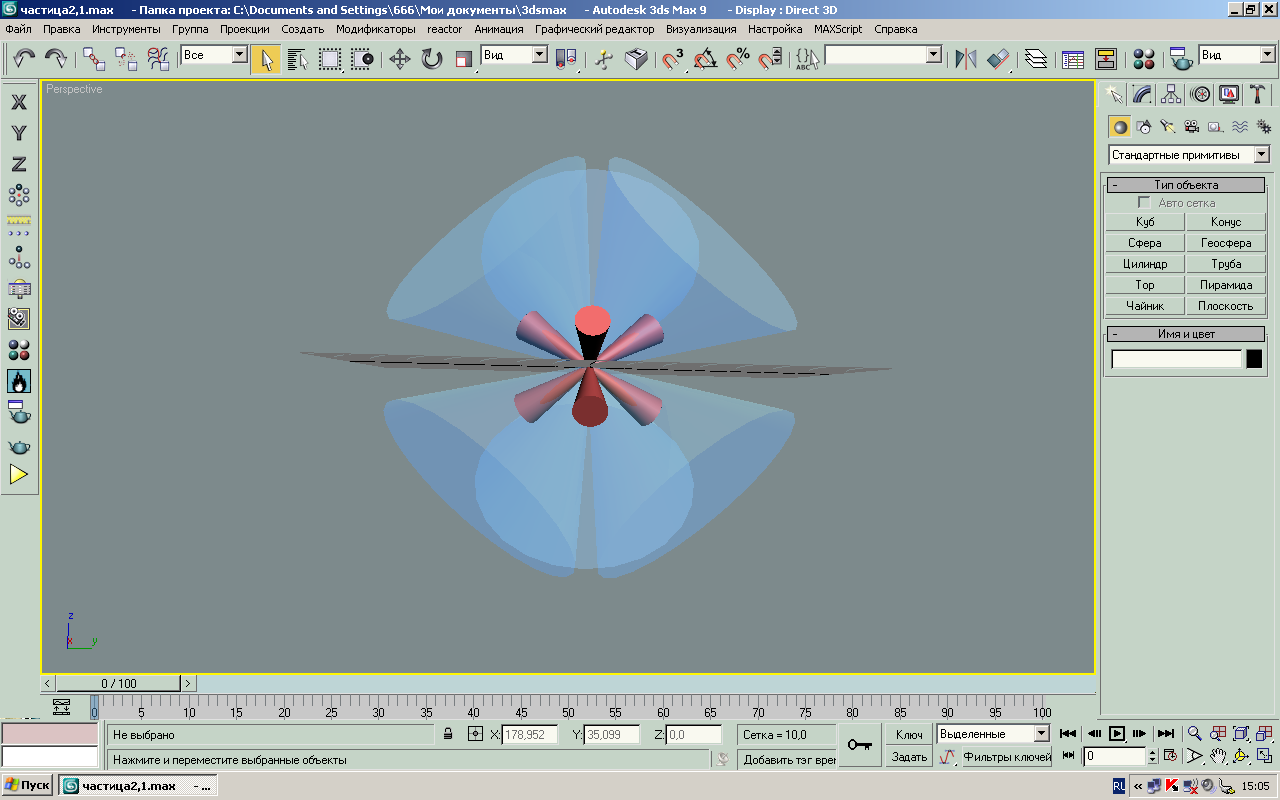This screenshot has width=1280, height=800.
Task: Click the Align tool icon
Action: pyautogui.click(x=998, y=59)
